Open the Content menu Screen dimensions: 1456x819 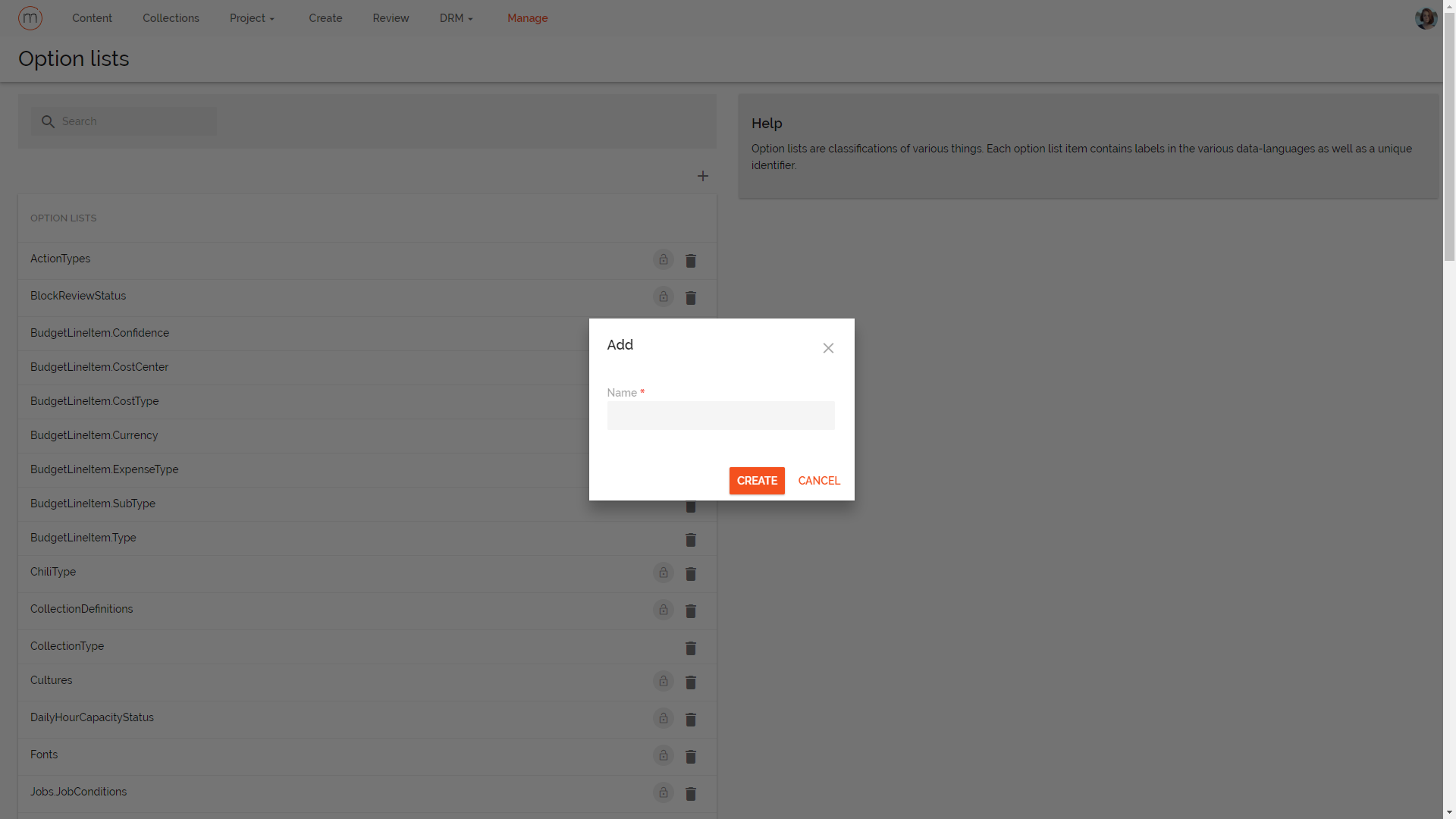point(92,18)
